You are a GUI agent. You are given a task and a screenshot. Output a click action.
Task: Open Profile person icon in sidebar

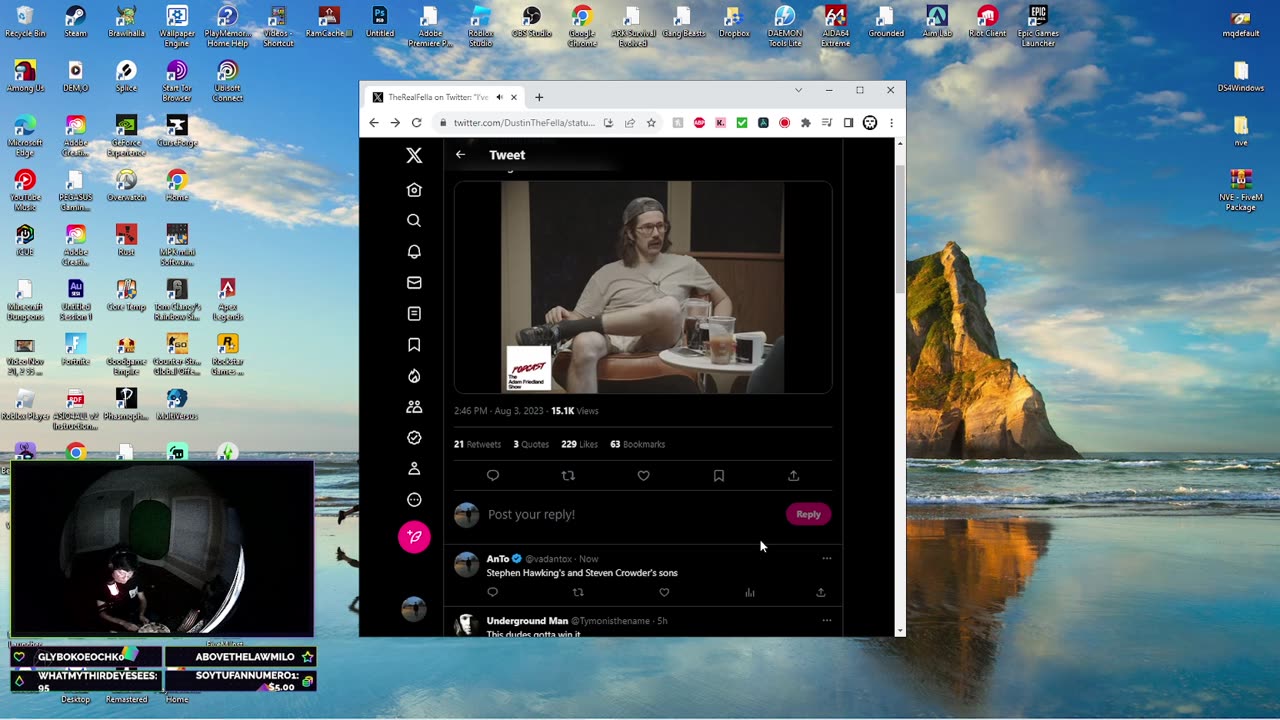click(x=414, y=469)
